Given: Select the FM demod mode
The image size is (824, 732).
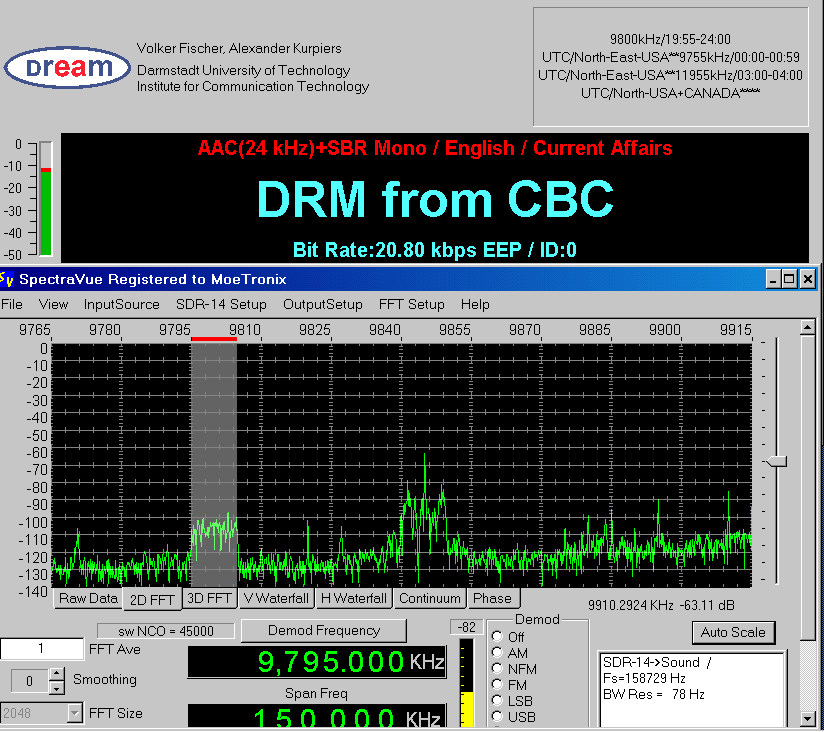Looking at the screenshot, I should [497, 685].
